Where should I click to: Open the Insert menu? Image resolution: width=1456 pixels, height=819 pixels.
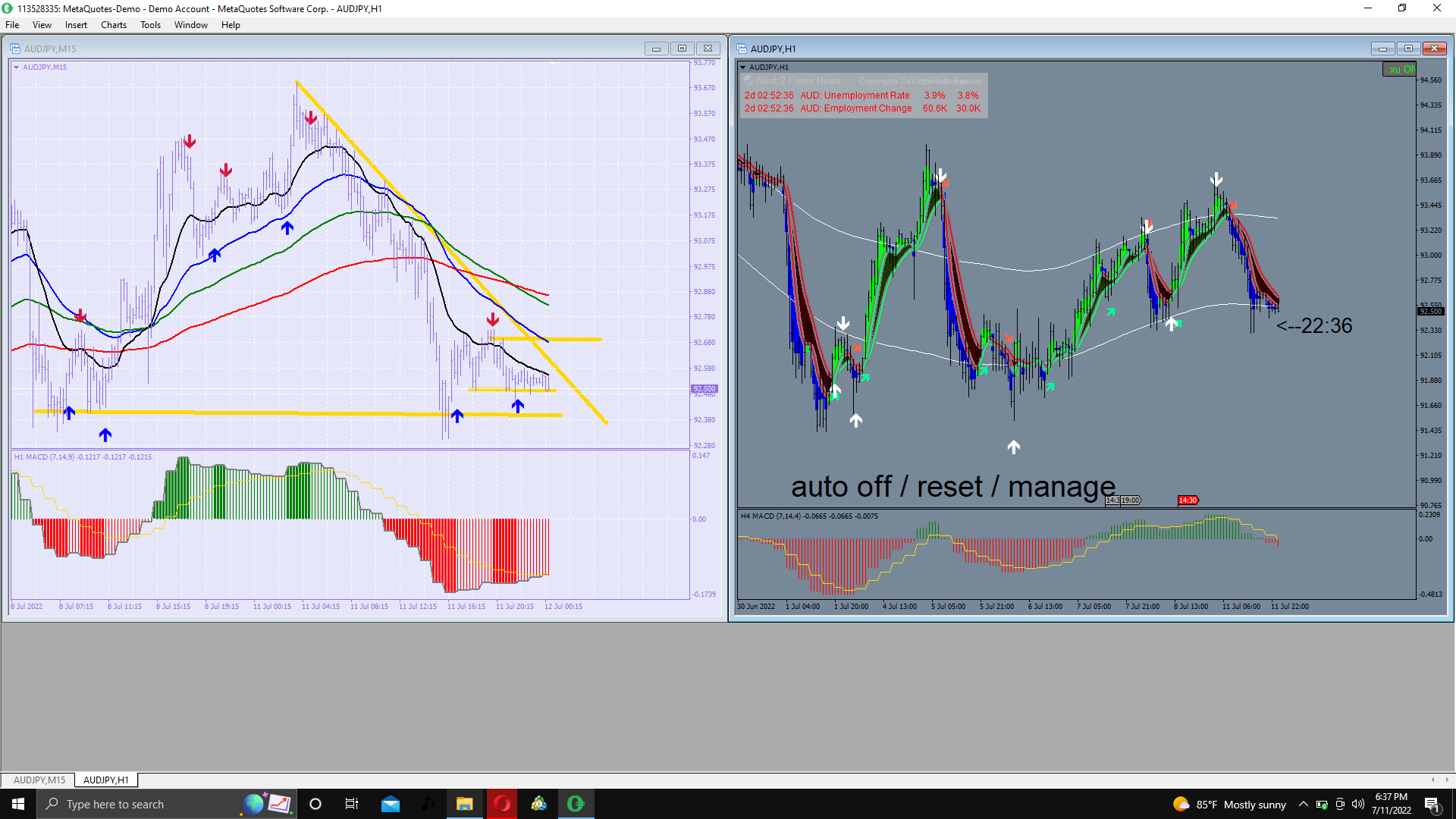click(x=76, y=25)
